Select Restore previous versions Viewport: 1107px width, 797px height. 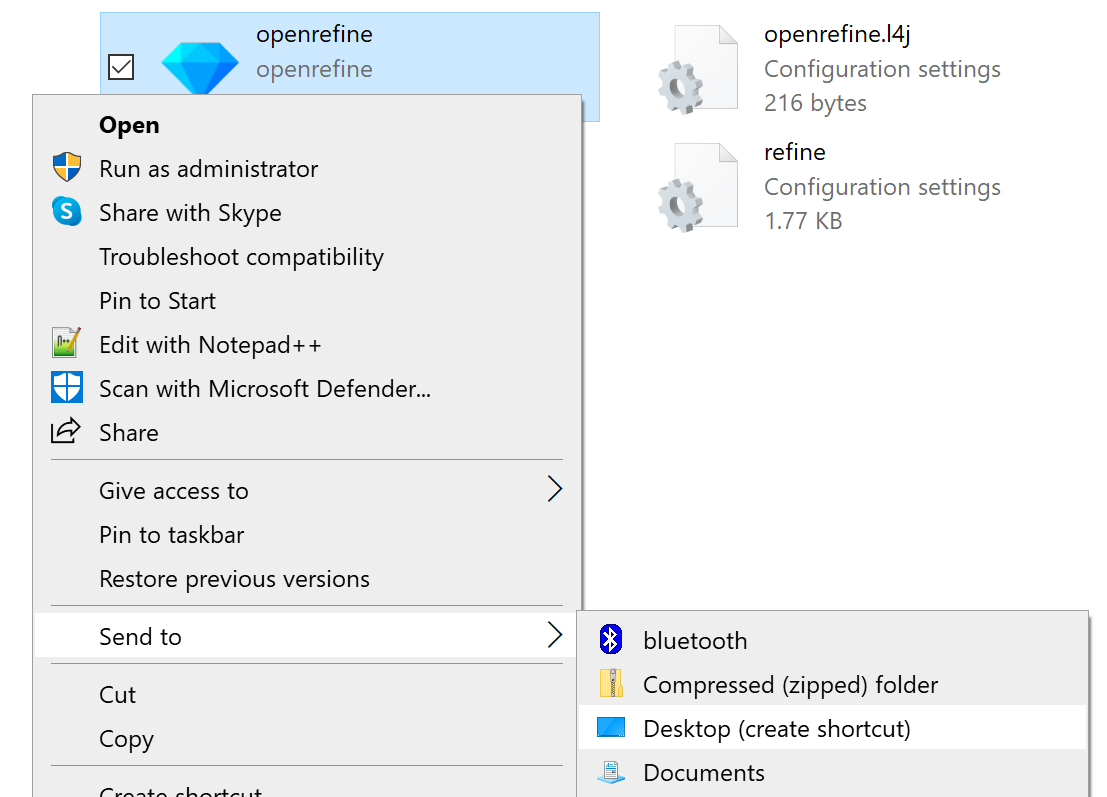pyautogui.click(x=235, y=578)
